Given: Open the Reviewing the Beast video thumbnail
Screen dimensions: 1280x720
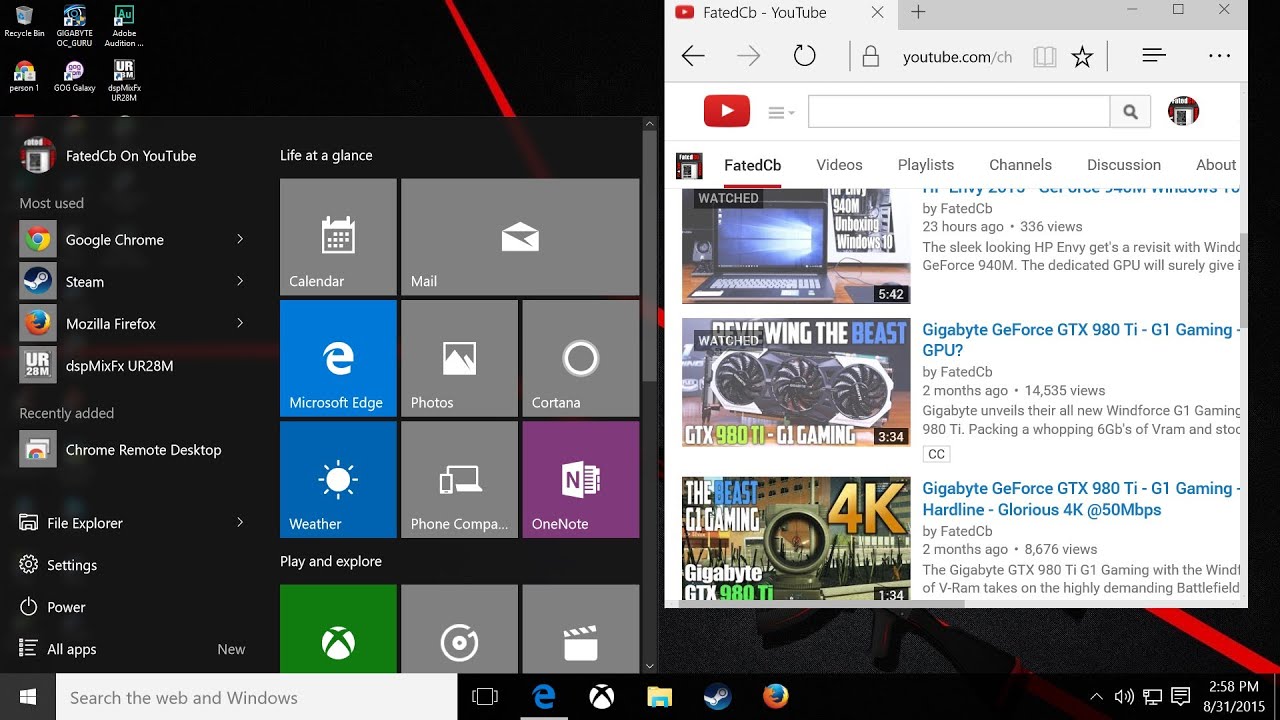Looking at the screenshot, I should tap(796, 382).
